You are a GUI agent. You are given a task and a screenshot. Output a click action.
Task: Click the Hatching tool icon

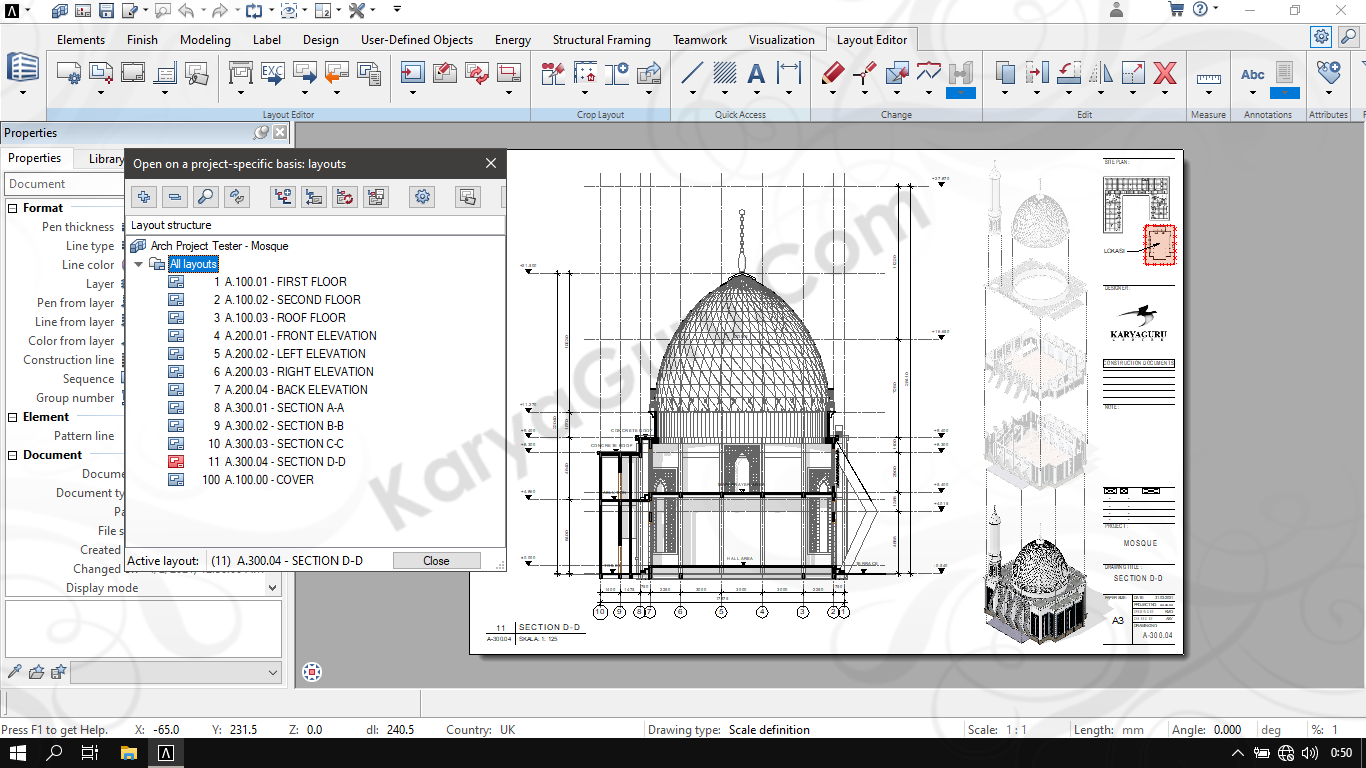click(725, 73)
